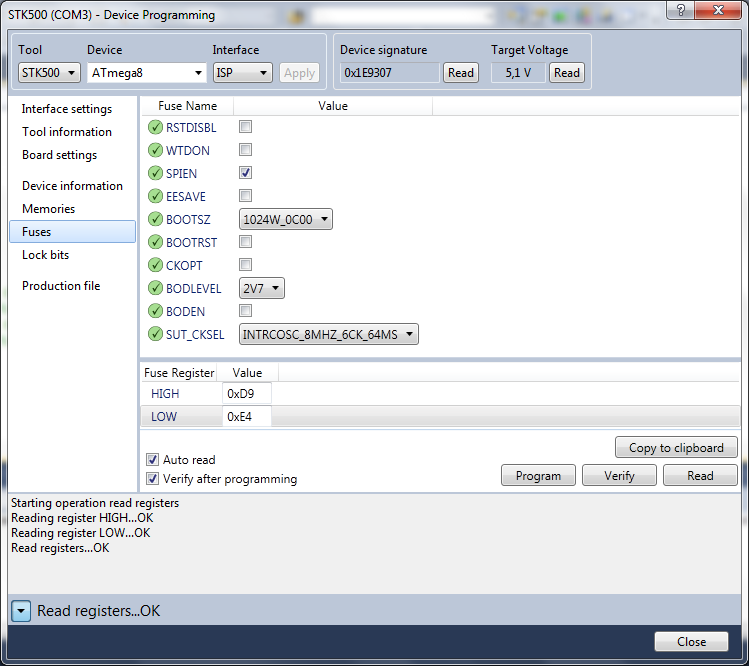Open the Interface dropdown showing ISP
Viewport: 749px width, 666px height.
coord(242,73)
